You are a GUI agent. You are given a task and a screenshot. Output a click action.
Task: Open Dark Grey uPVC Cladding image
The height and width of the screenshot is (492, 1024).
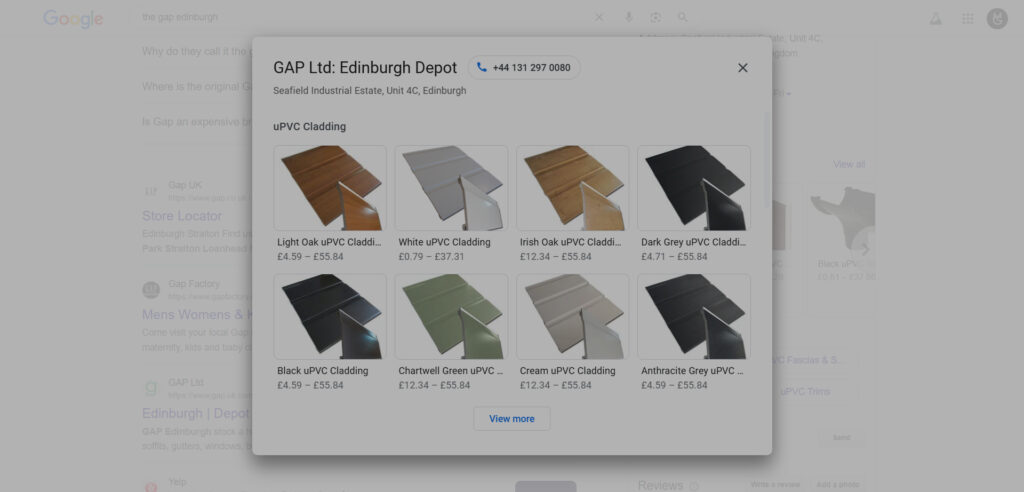click(694, 188)
